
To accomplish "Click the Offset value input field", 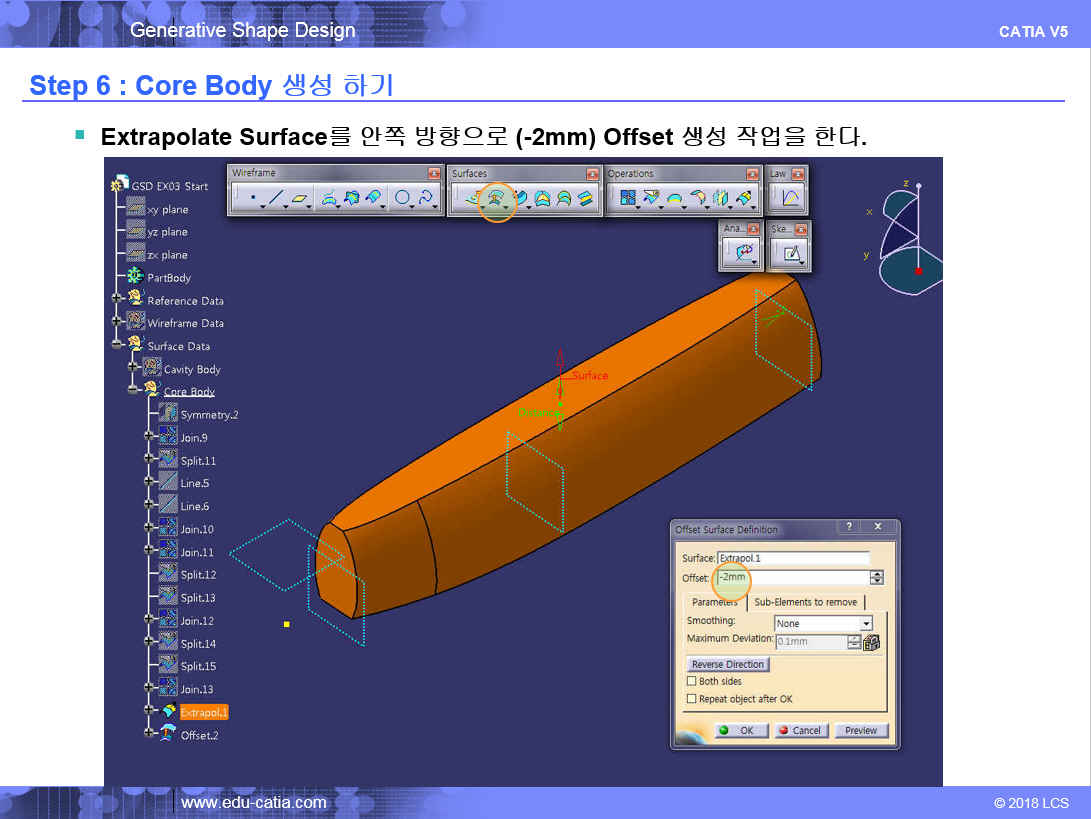I will 793,577.
